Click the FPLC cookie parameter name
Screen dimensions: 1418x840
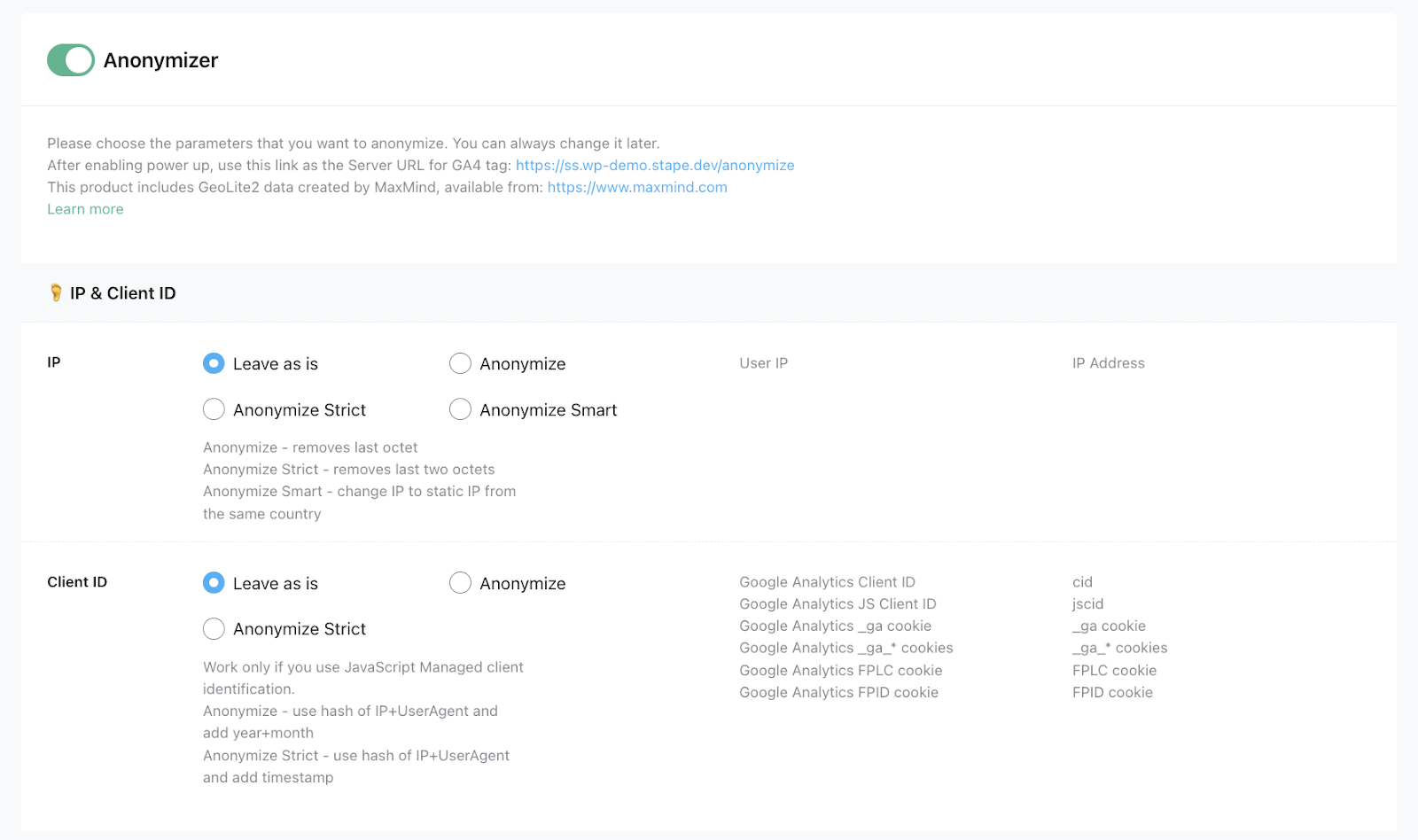[x=1114, y=671]
